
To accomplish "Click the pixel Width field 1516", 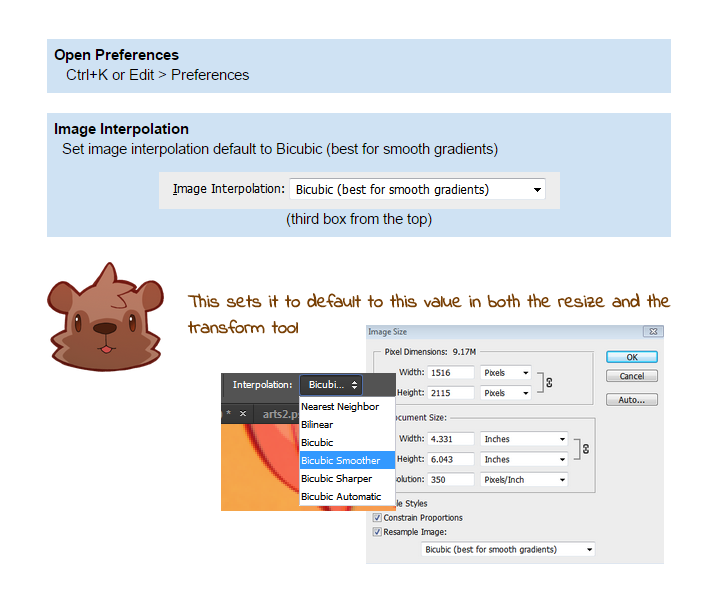I will tap(451, 373).
